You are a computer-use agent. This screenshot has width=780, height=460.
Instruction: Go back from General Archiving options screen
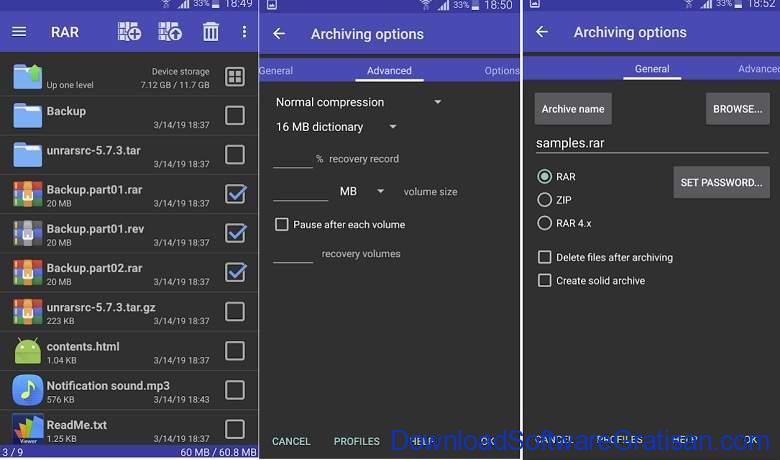[x=542, y=32]
